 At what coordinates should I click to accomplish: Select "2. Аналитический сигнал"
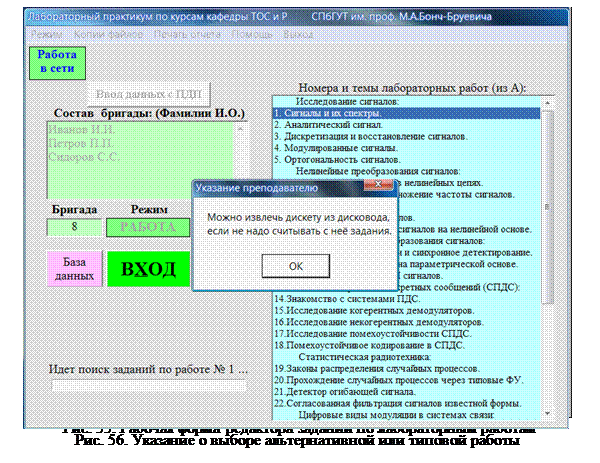(x=406, y=125)
